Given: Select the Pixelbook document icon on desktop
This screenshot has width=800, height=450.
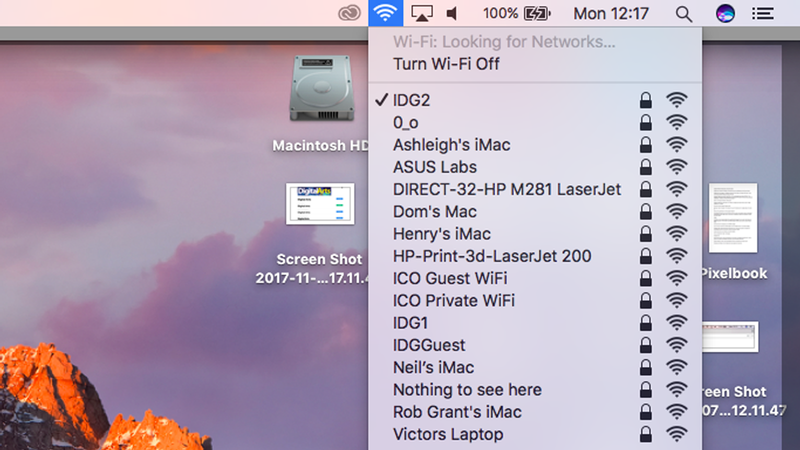Looking at the screenshot, I should coord(733,218).
